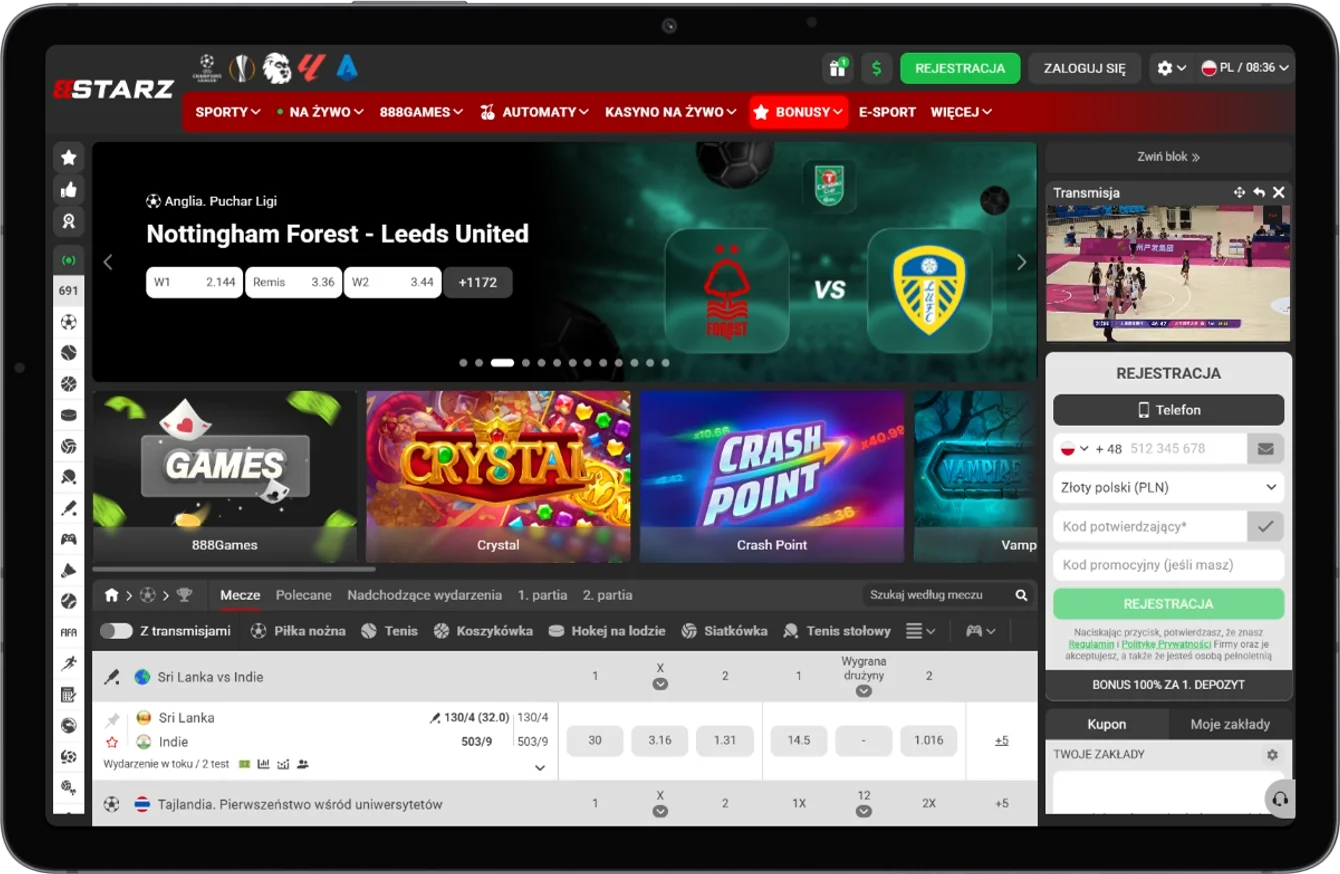Switch to the Nadchodzące wydarzenia tab
Image resolution: width=1340 pixels, height=874 pixels.
pos(424,595)
